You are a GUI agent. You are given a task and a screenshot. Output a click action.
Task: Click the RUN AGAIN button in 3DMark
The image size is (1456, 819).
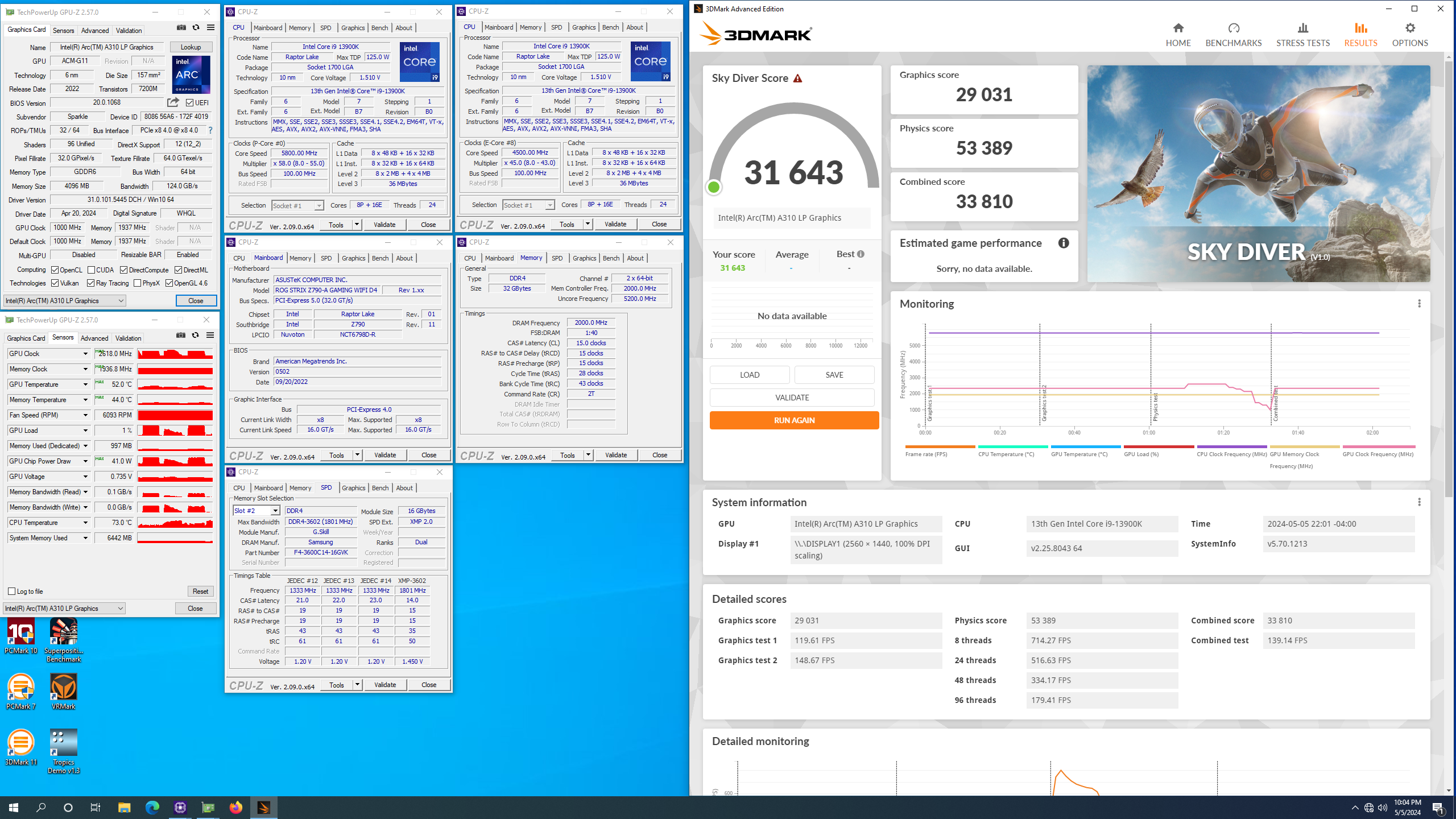point(794,420)
